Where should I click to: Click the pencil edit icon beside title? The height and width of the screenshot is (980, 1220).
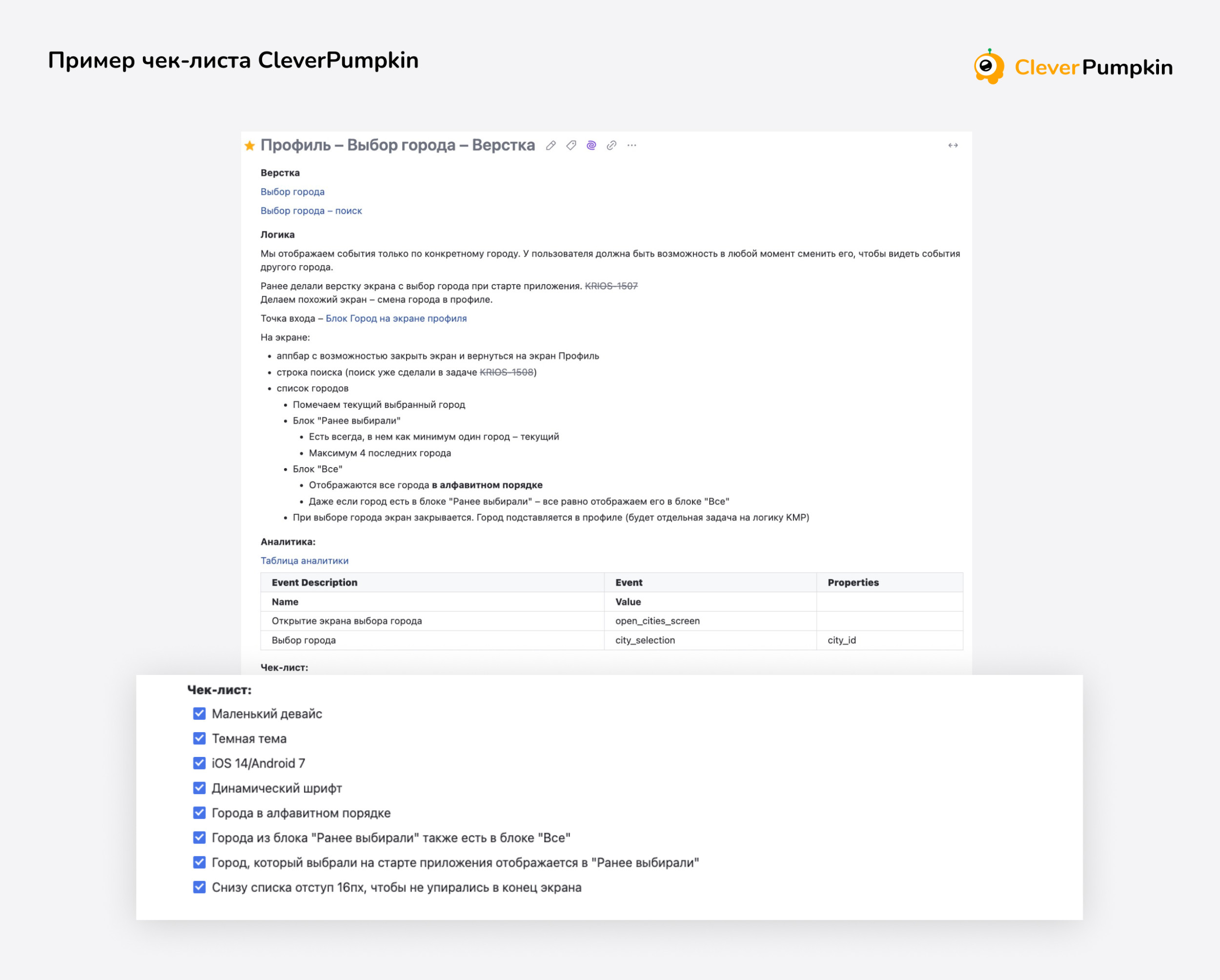[x=550, y=145]
